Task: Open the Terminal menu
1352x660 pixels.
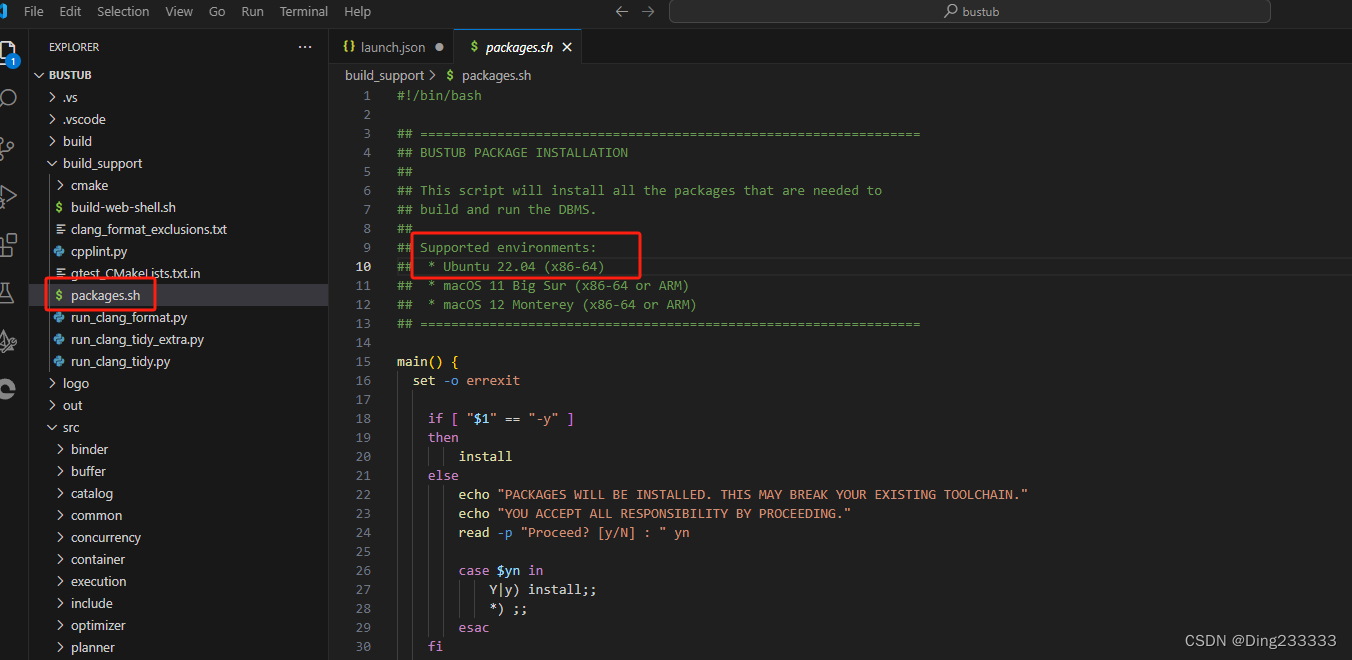Action: 304,12
